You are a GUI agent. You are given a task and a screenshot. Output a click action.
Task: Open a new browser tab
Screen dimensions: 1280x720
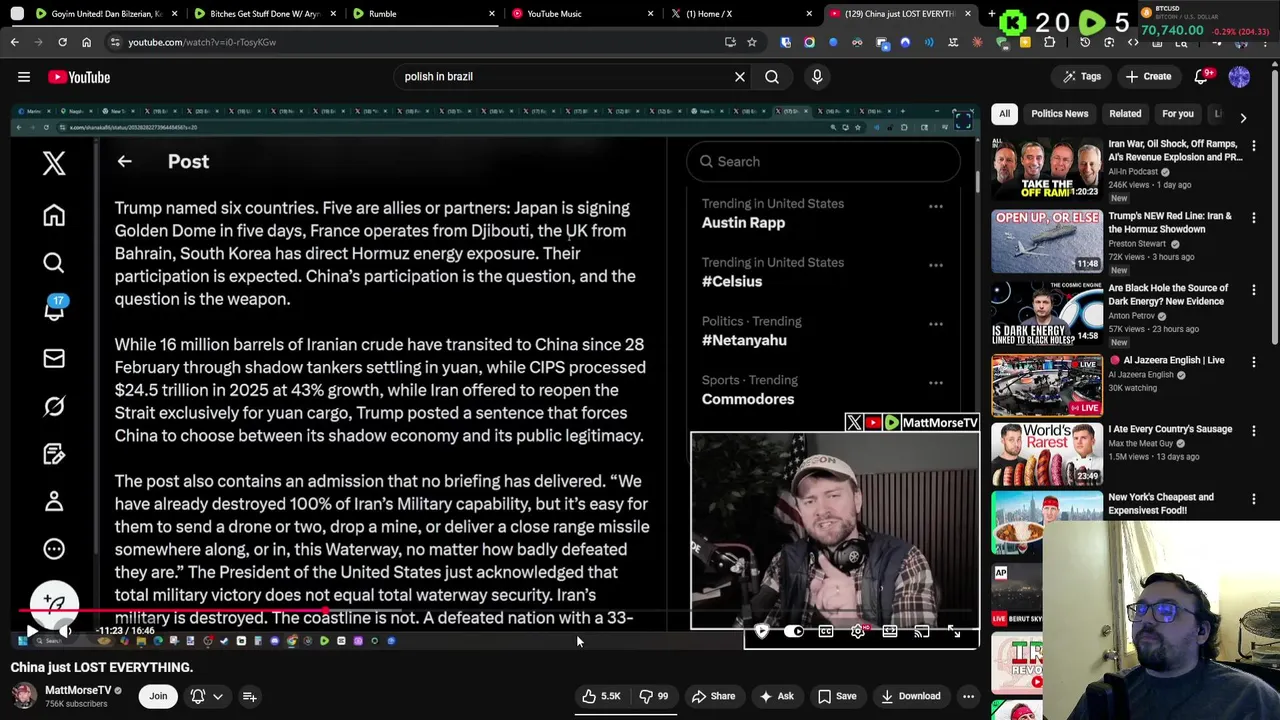[x=992, y=14]
